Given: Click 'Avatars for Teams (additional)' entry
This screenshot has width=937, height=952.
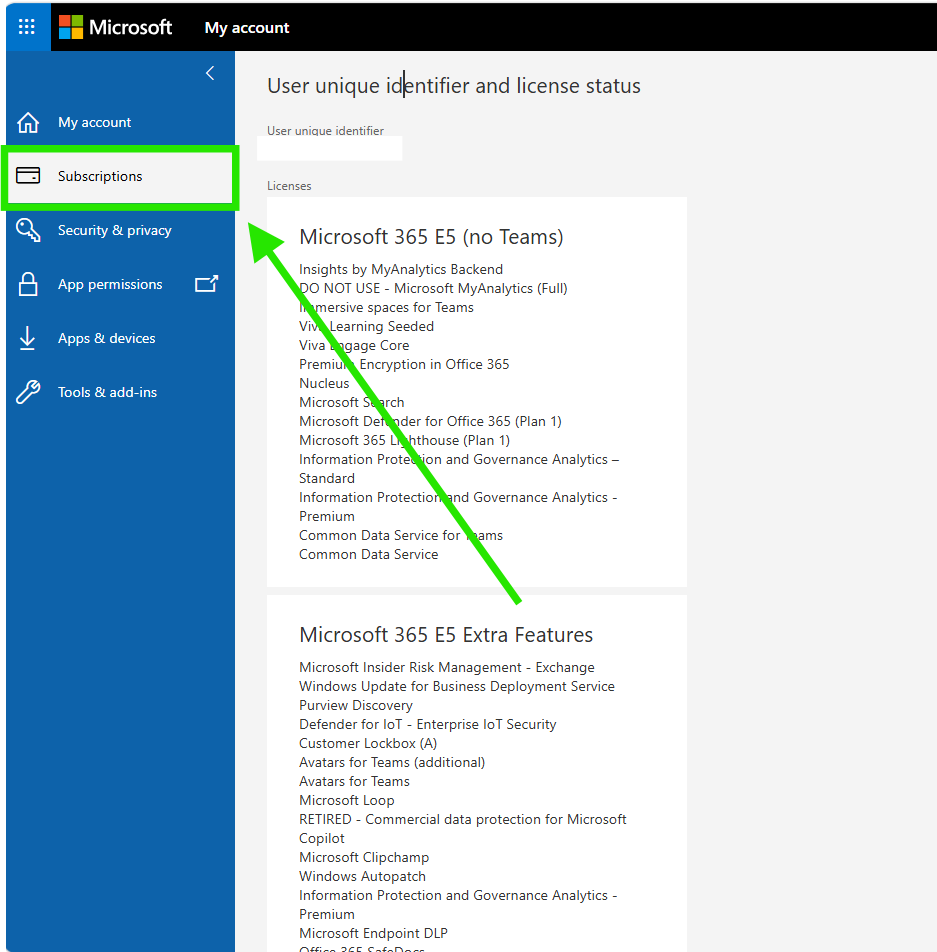Looking at the screenshot, I should point(392,762).
